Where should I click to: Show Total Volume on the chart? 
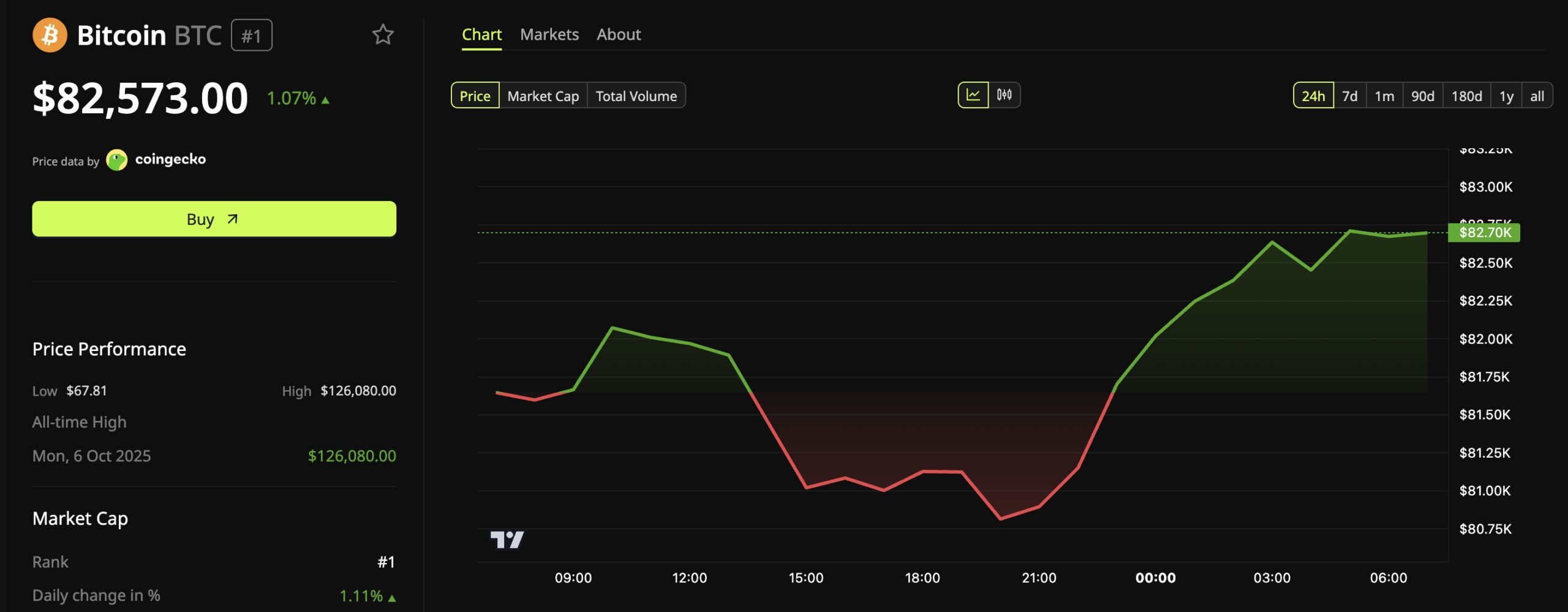click(636, 96)
